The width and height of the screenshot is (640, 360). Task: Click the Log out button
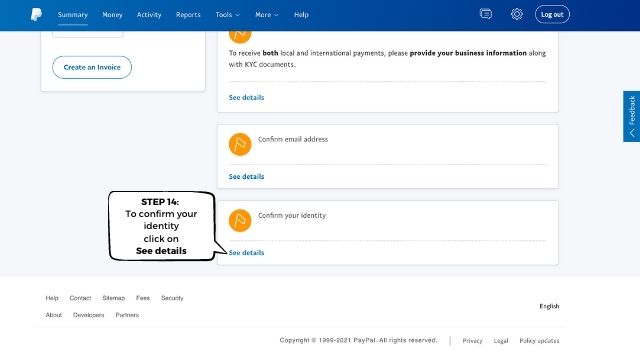pyautogui.click(x=552, y=14)
